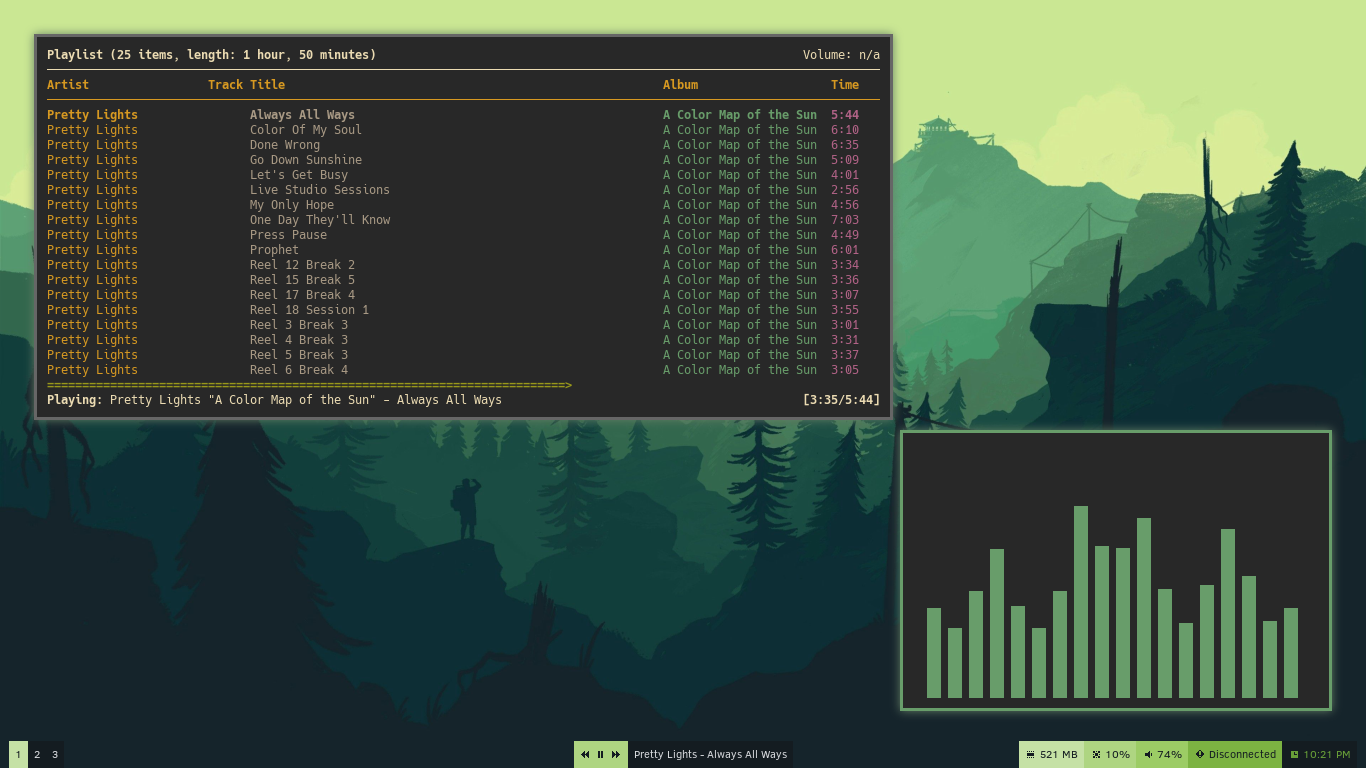Click the 7:03 time value

[845, 220]
